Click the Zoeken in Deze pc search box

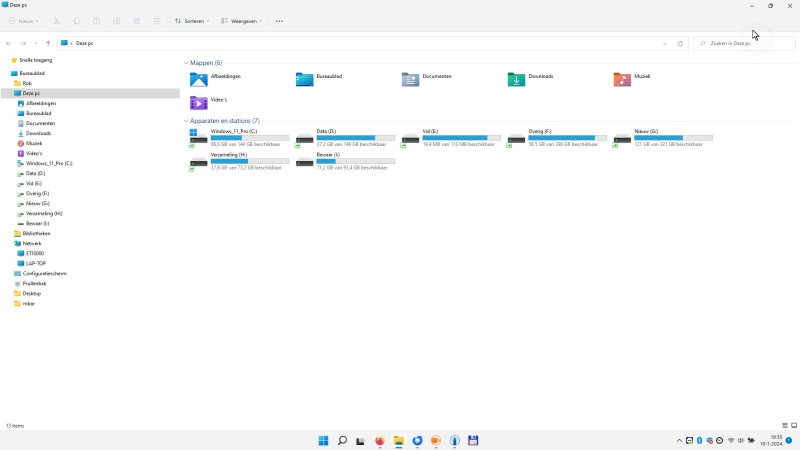pyautogui.click(x=740, y=44)
